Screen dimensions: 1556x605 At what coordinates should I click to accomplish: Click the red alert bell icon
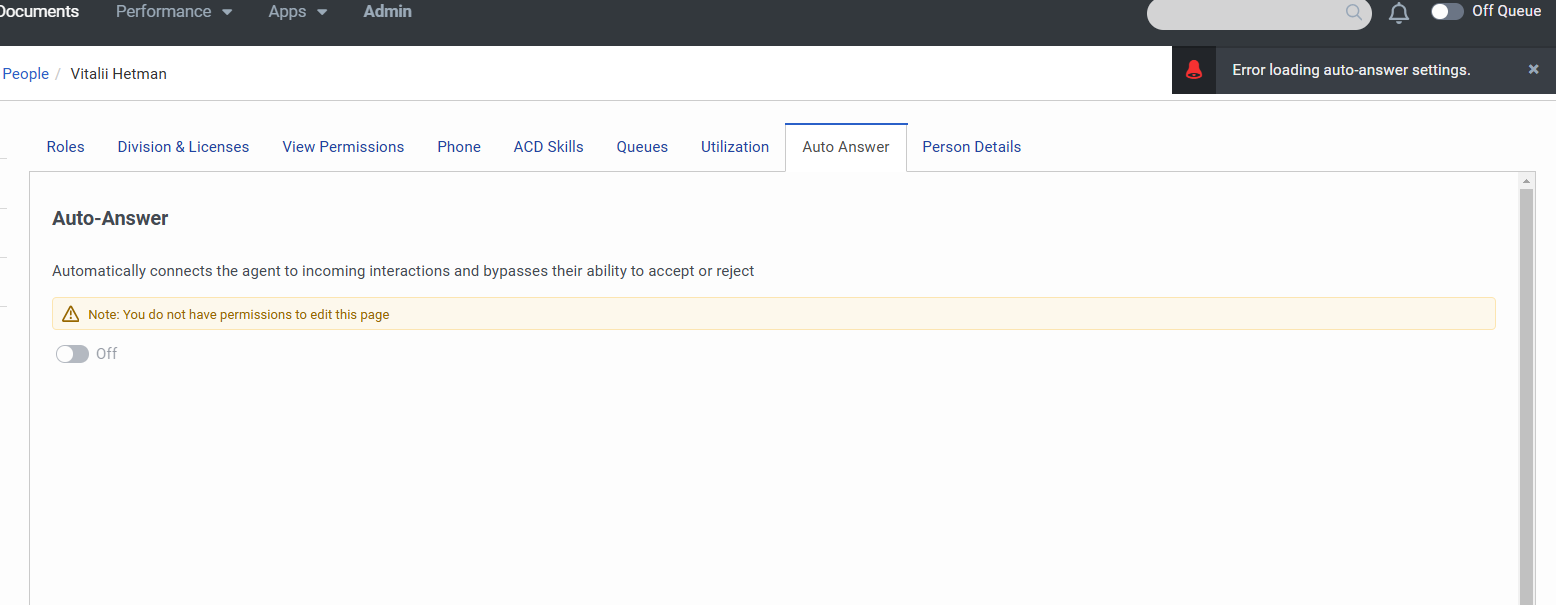1193,70
